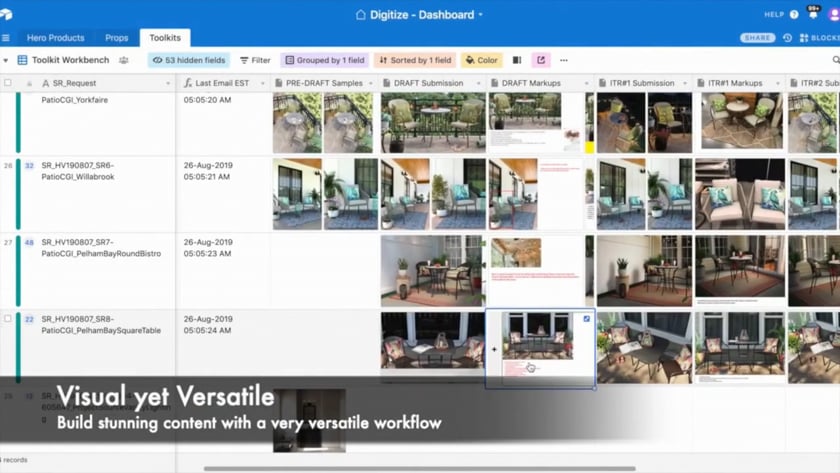The width and height of the screenshot is (840, 473).
Task: Click the ITR#1 Submission attachment field icon
Action: click(602, 83)
